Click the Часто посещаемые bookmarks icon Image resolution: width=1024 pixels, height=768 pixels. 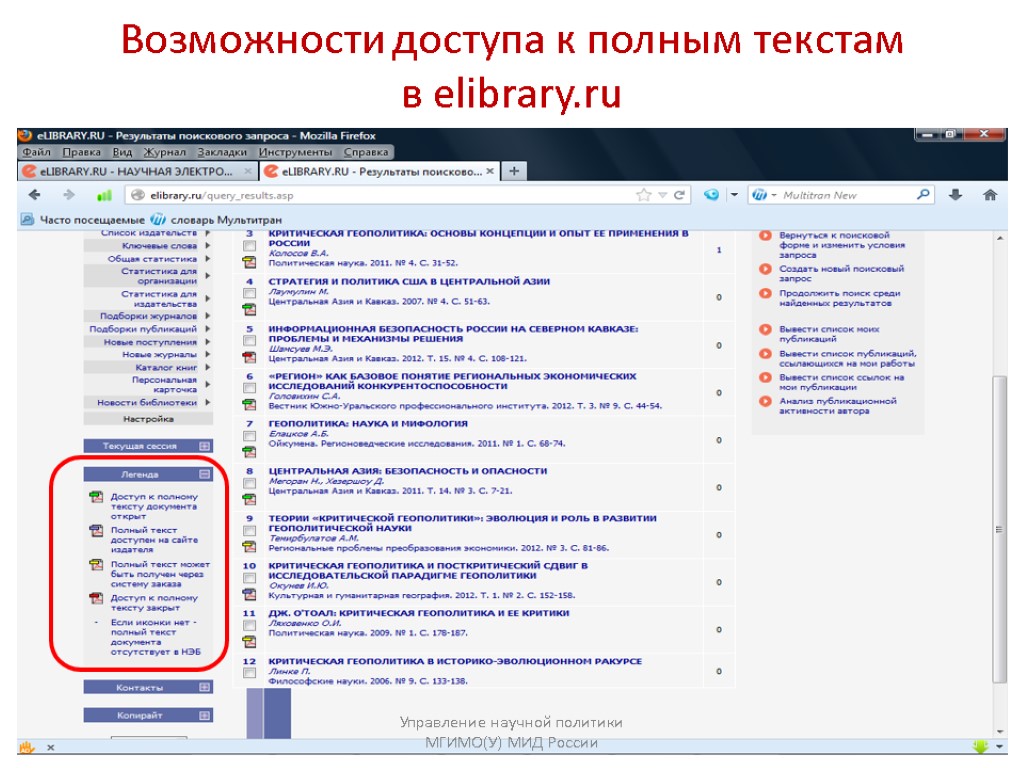click(27, 219)
